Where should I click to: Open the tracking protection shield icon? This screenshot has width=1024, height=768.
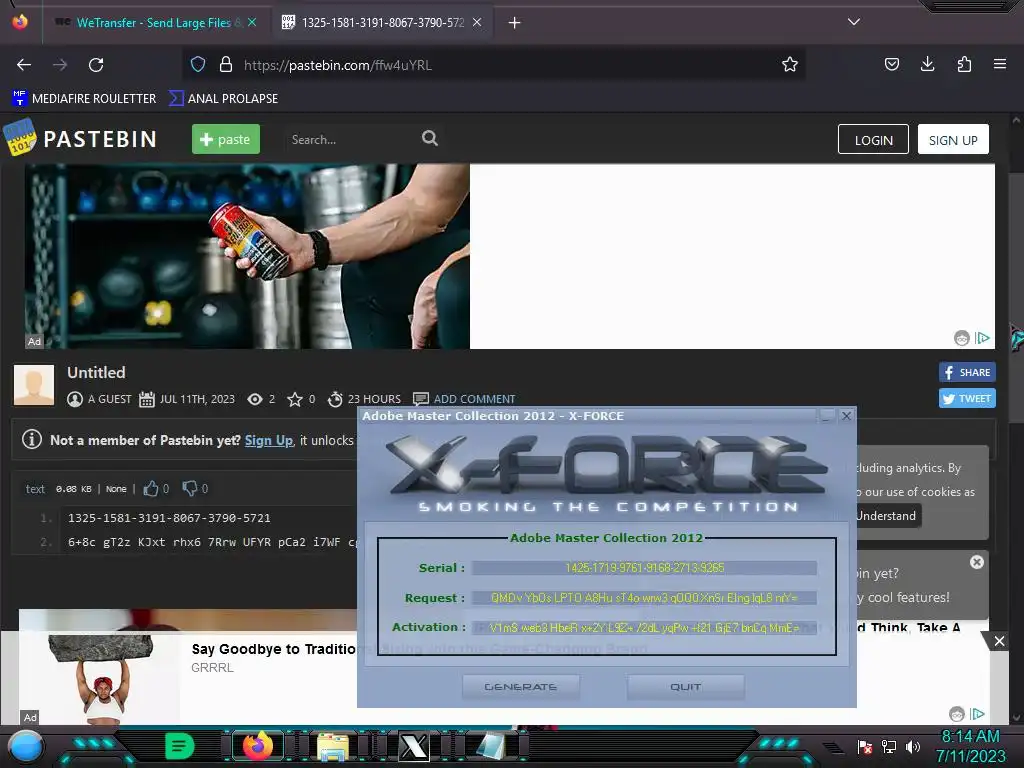[x=198, y=65]
